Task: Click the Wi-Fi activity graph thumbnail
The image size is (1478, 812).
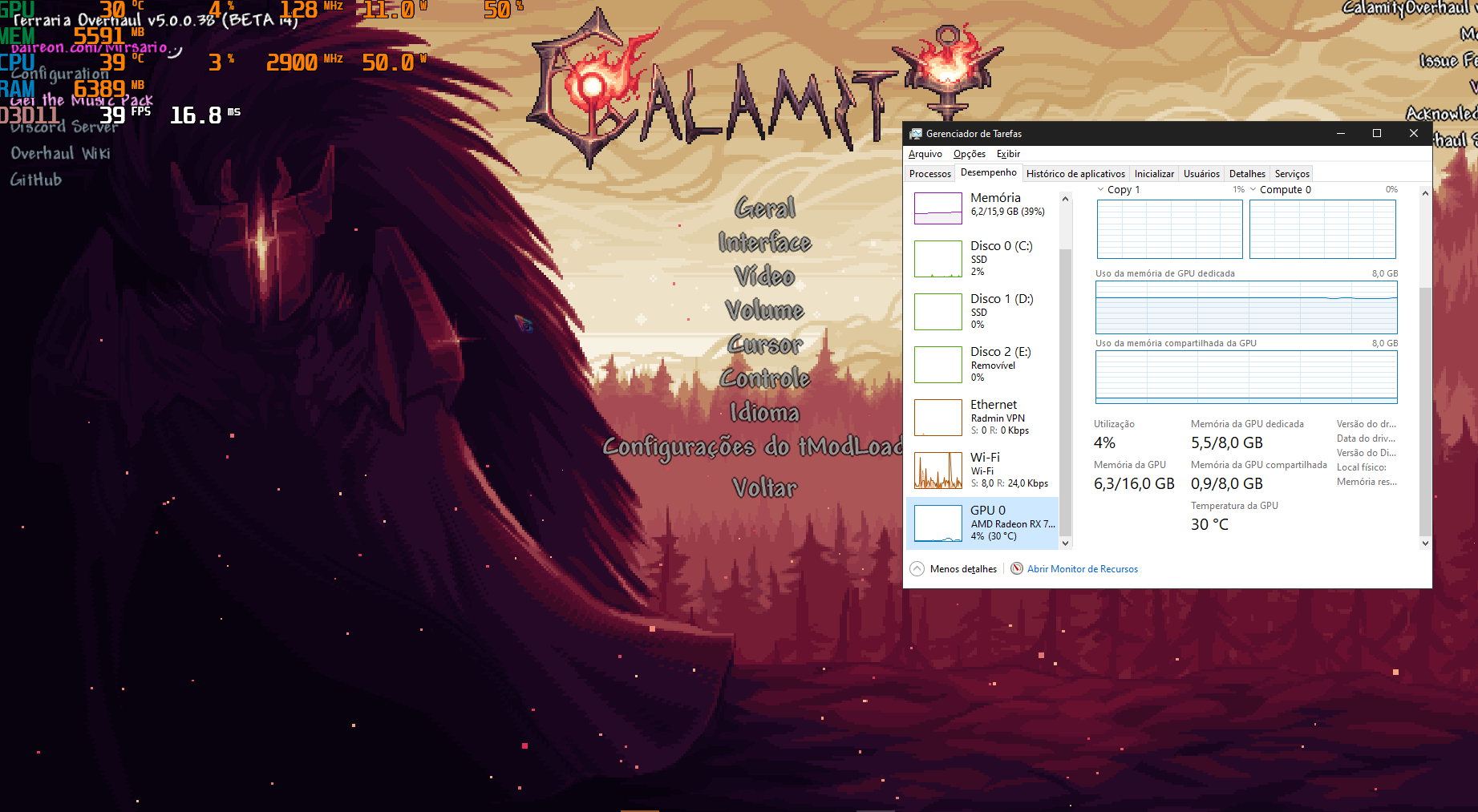Action: [938, 471]
